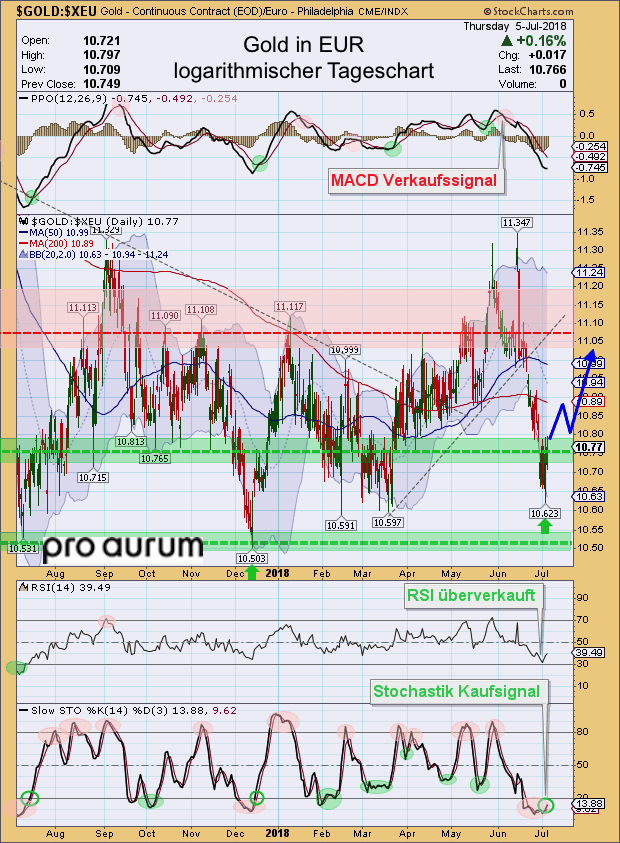This screenshot has width=620, height=843.
Task: Click the green circle at Stochastik's right end
Action: click(546, 804)
